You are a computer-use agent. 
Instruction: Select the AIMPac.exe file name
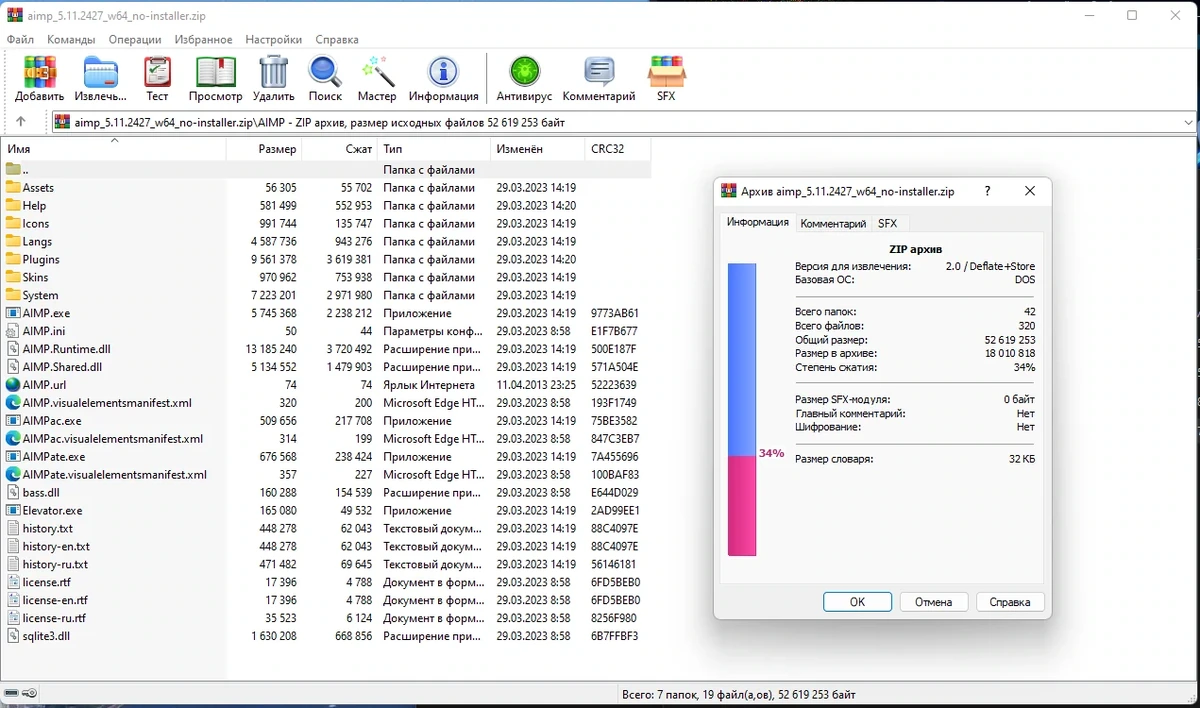[53, 421]
